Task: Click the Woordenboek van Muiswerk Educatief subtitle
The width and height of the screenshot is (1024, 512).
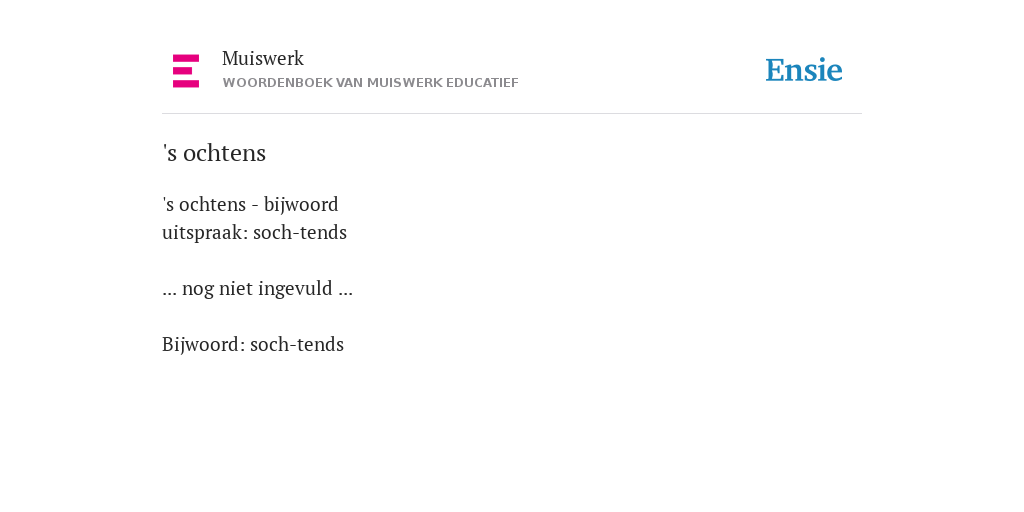Action: [x=370, y=83]
